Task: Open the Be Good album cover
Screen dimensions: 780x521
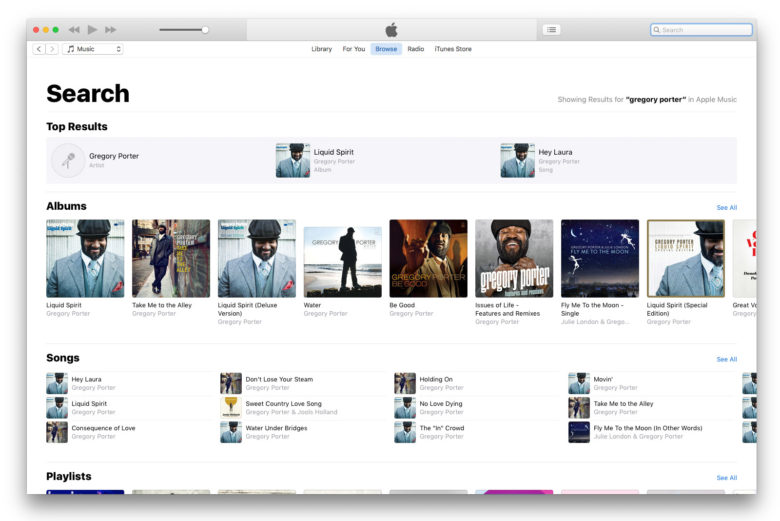Action: click(x=428, y=259)
